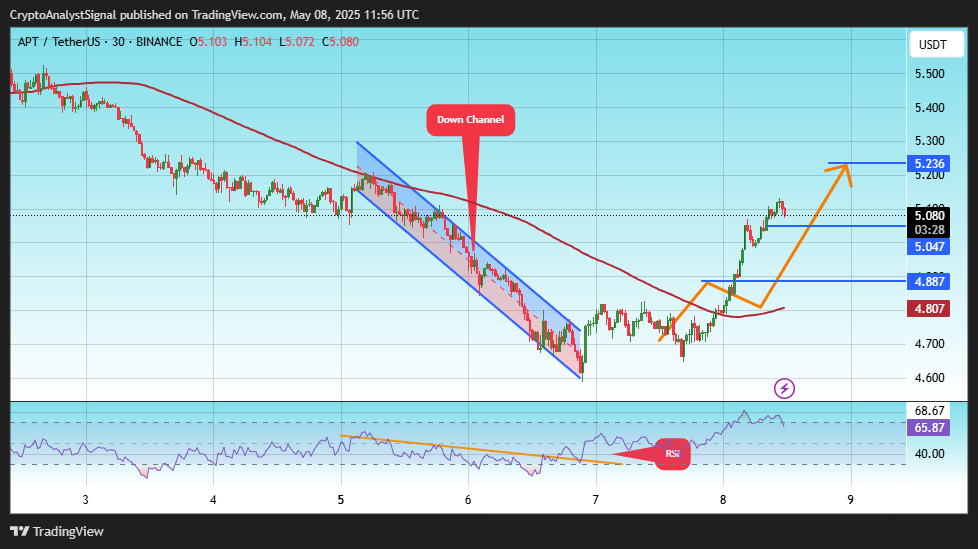This screenshot has width=978, height=549.
Task: Select the 5.236 price target label
Action: pos(929,163)
